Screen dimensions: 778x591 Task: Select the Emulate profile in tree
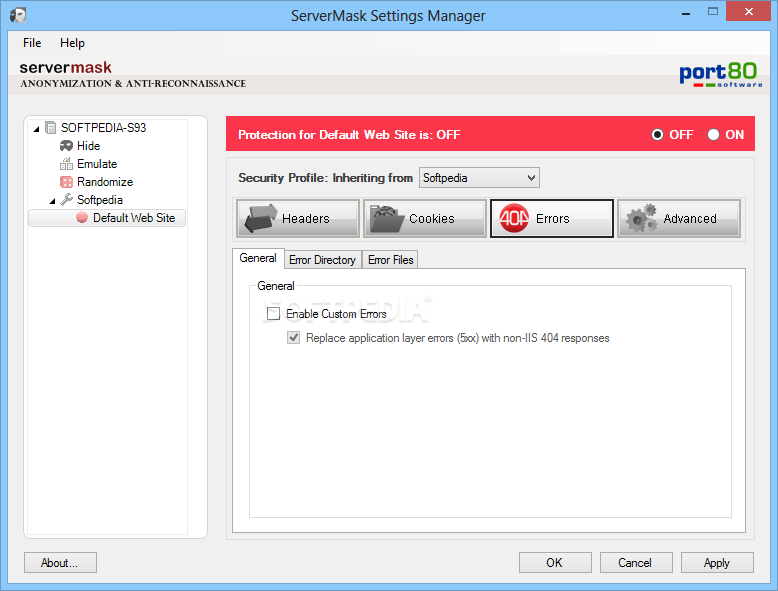(97, 164)
